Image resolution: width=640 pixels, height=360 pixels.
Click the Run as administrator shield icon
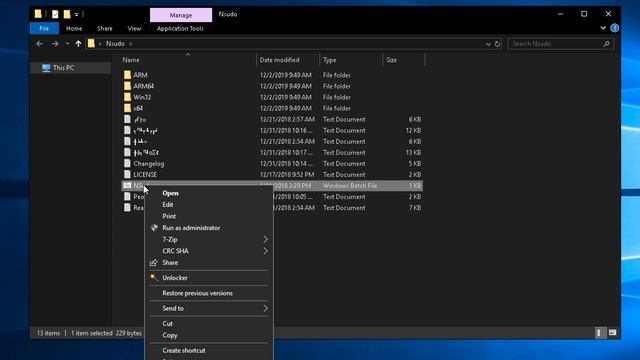(154, 228)
